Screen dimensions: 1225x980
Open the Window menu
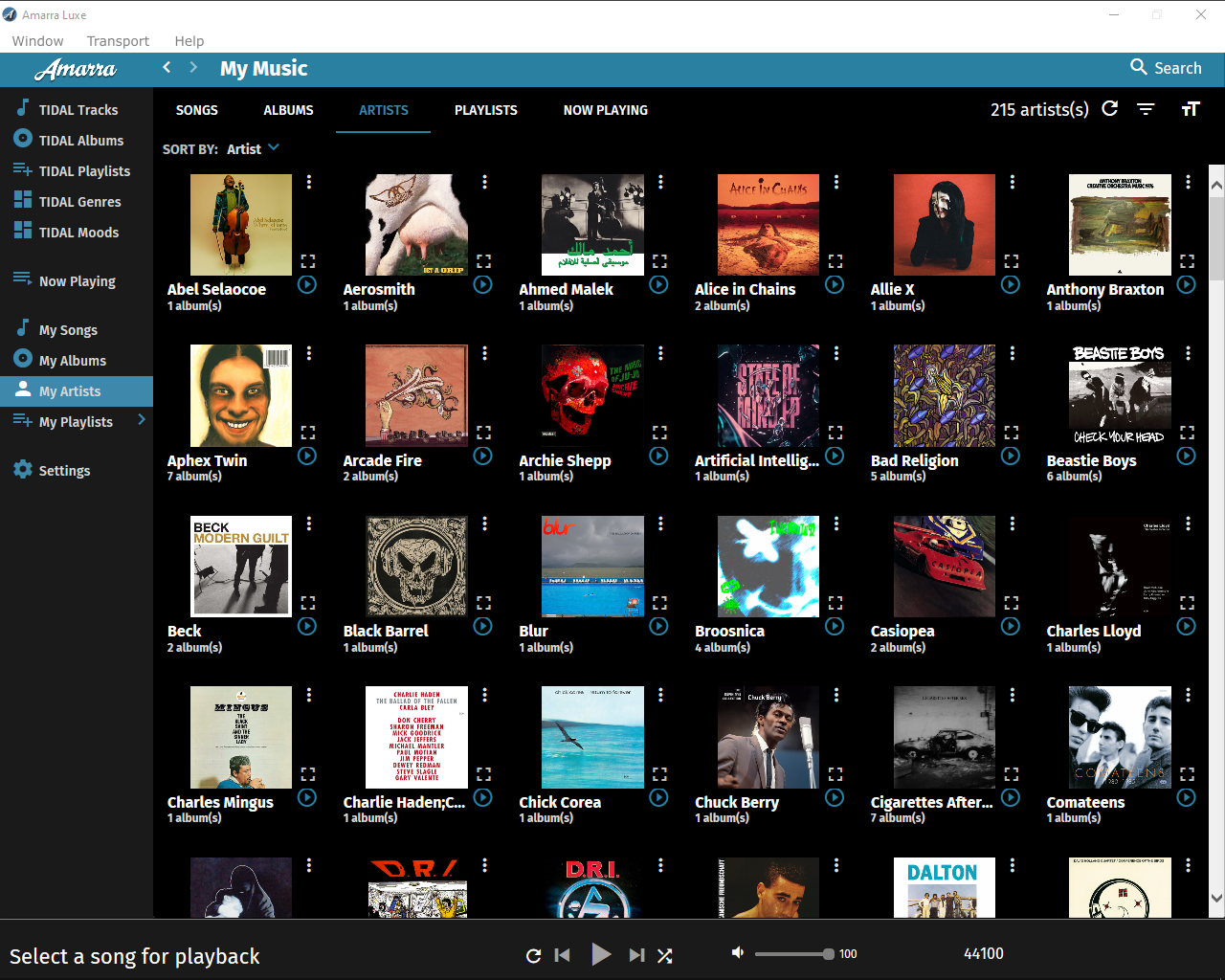(38, 41)
